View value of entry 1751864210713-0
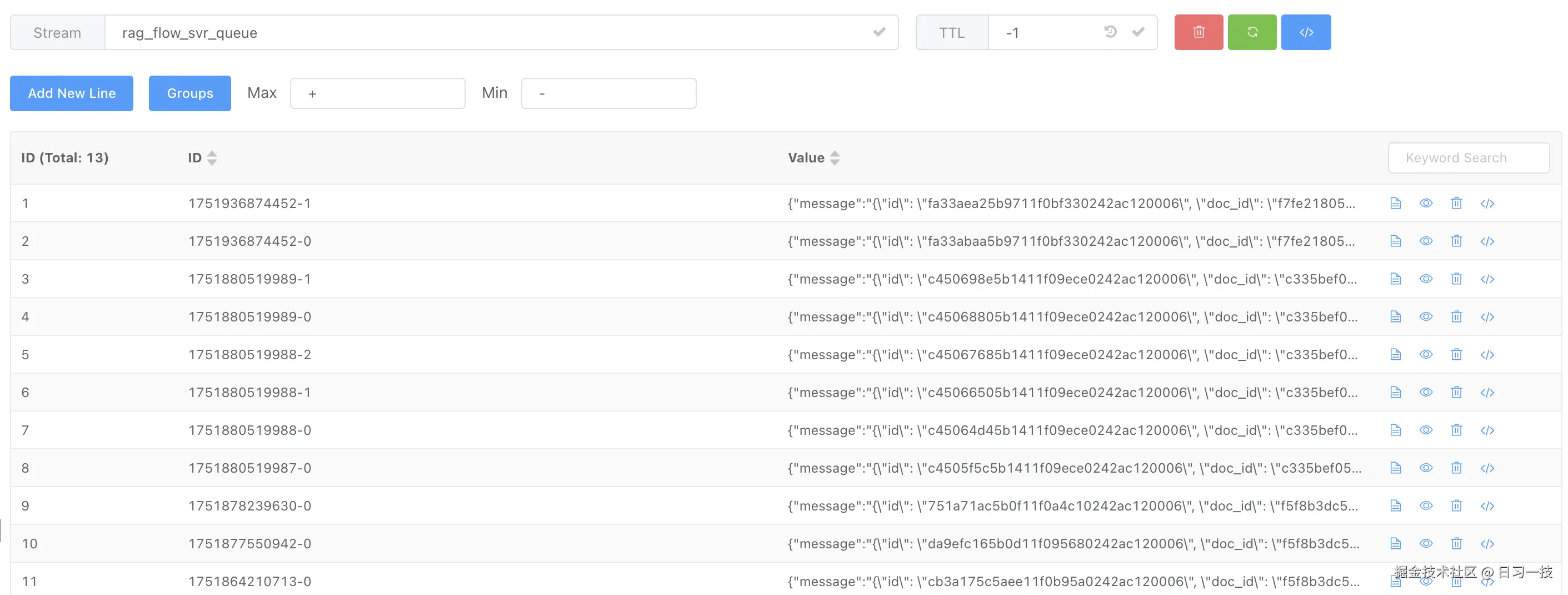This screenshot has height=595, width=1568. (1426, 581)
